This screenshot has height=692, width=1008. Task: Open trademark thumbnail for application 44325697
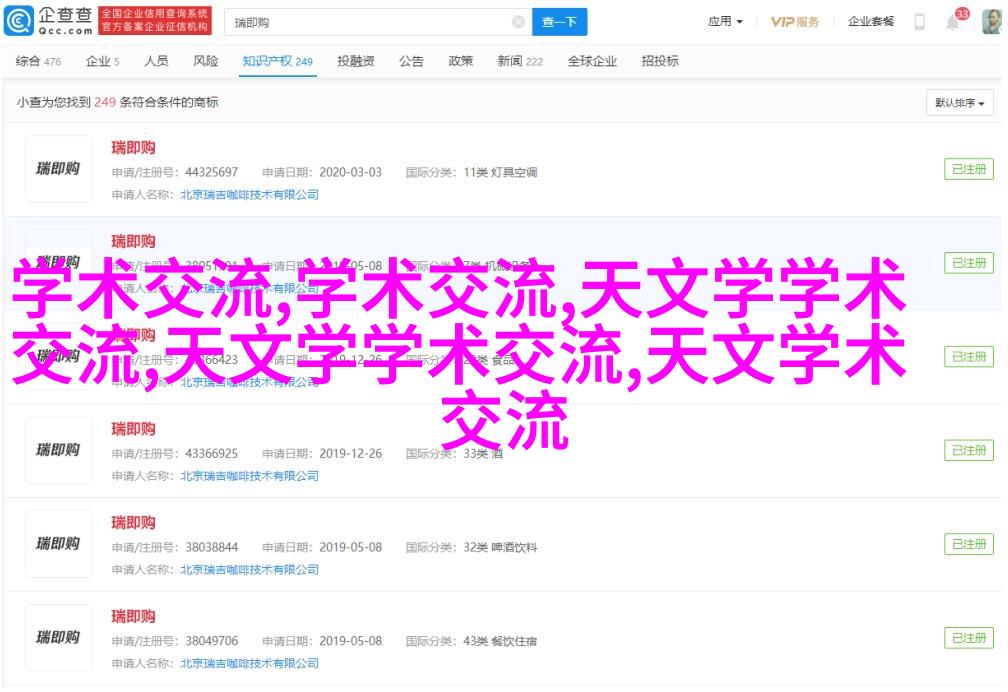pyautogui.click(x=58, y=169)
